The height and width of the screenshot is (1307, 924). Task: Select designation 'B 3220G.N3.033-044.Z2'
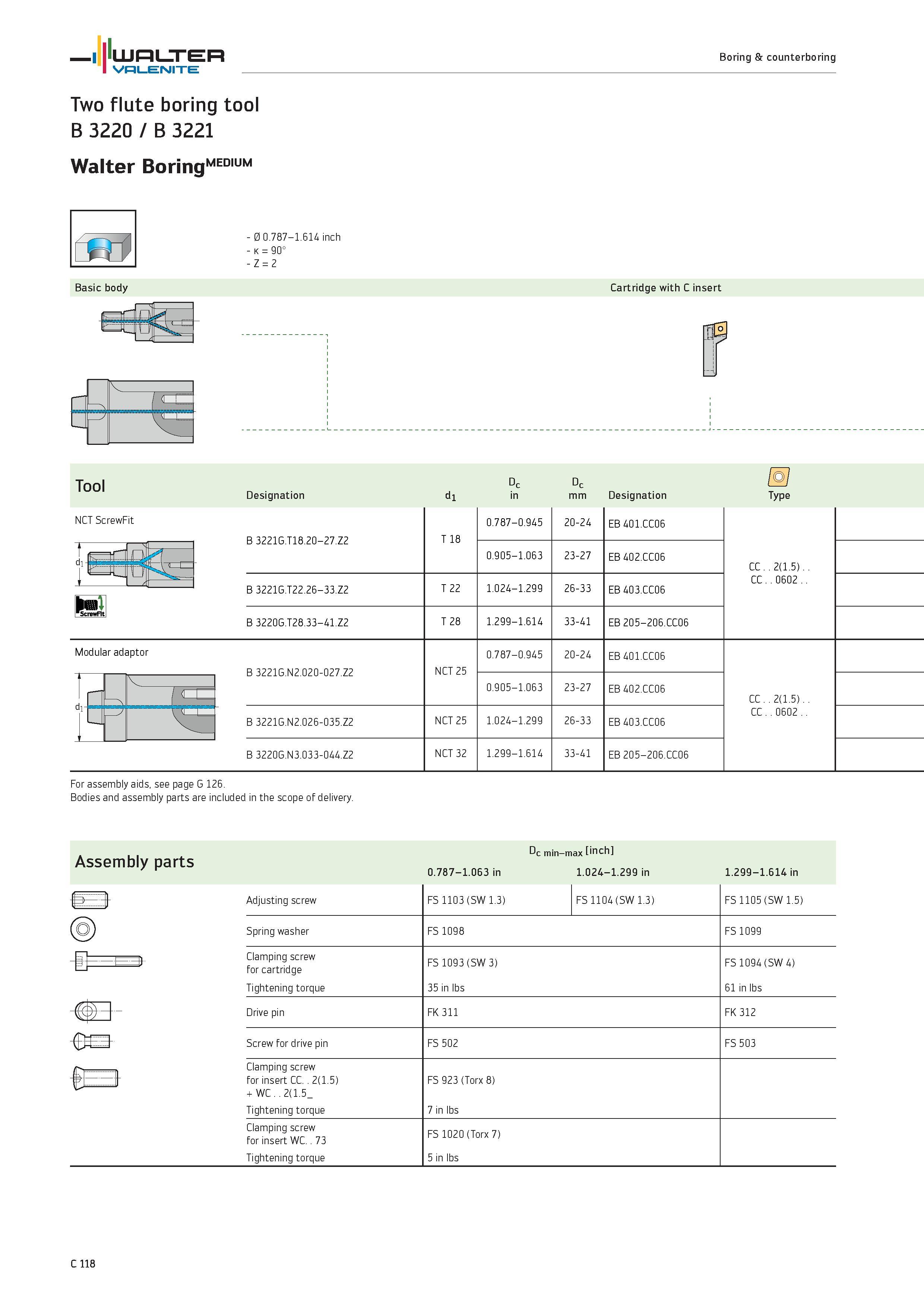(x=300, y=755)
